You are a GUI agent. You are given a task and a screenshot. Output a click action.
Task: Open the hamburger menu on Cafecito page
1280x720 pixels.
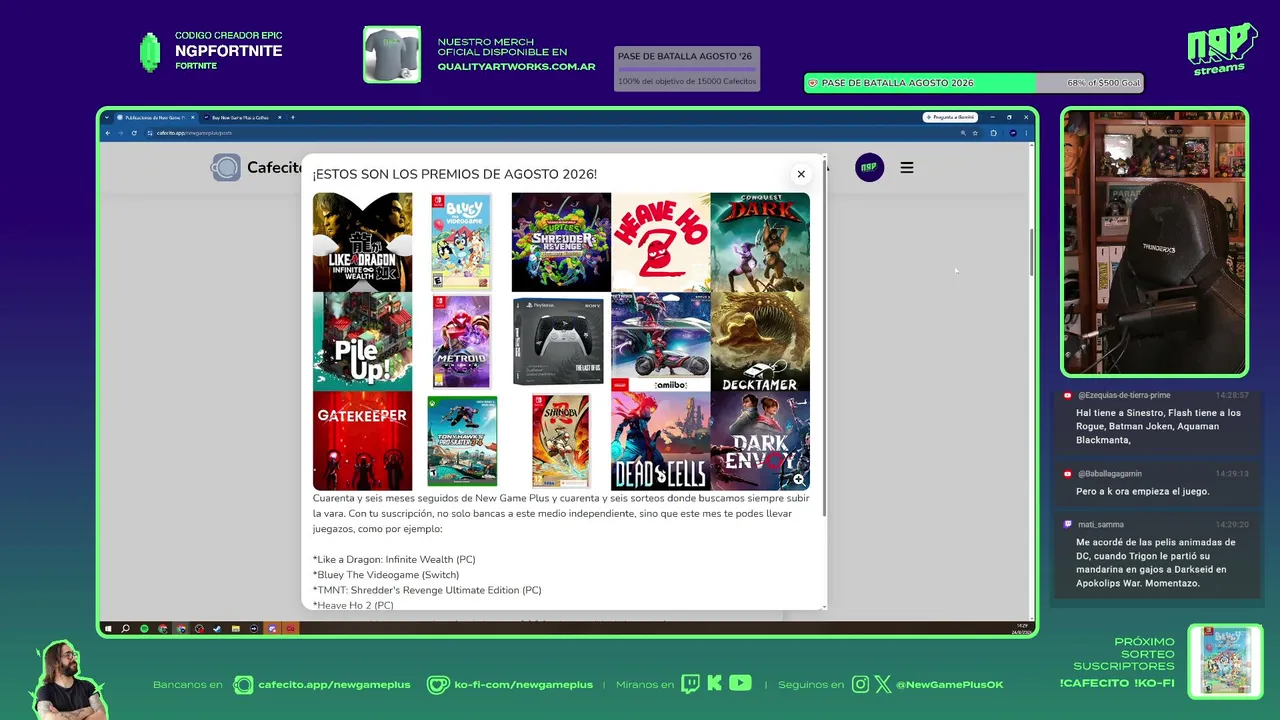(x=907, y=168)
